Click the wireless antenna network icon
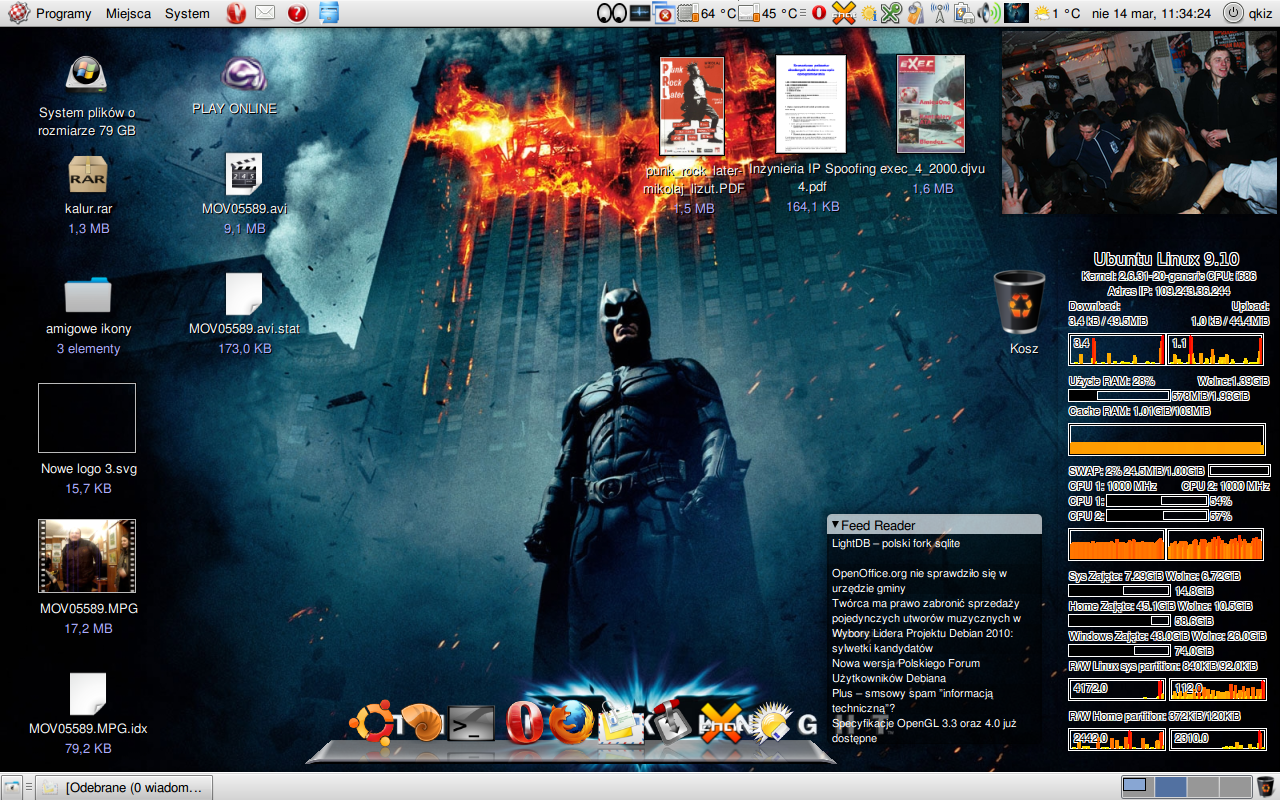 pyautogui.click(x=940, y=13)
